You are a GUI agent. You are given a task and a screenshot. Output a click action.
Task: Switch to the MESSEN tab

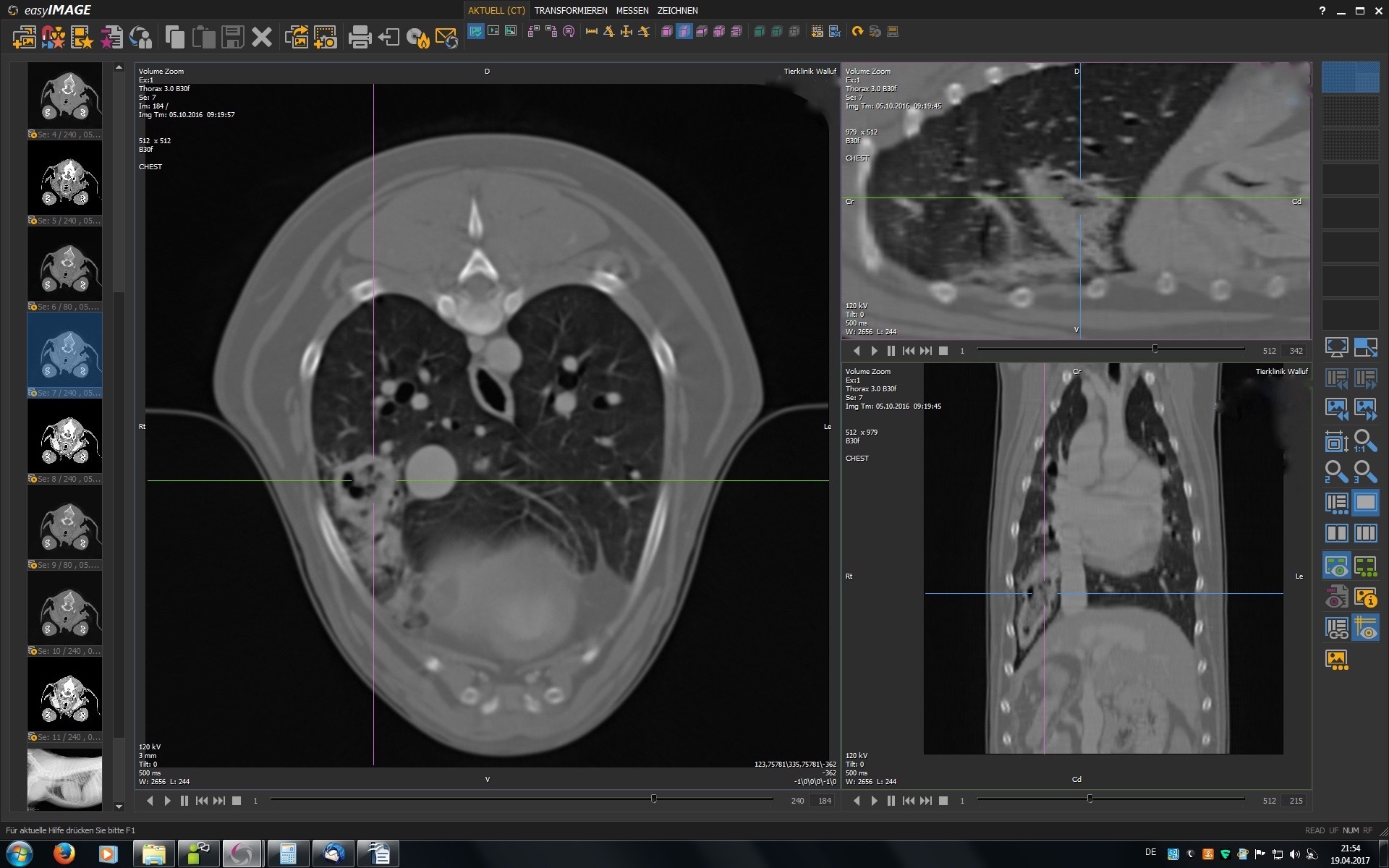point(632,10)
